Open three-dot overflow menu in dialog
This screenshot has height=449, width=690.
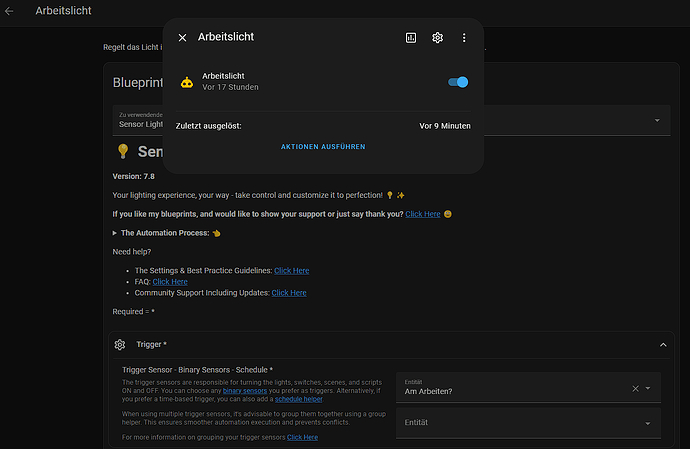(x=464, y=38)
